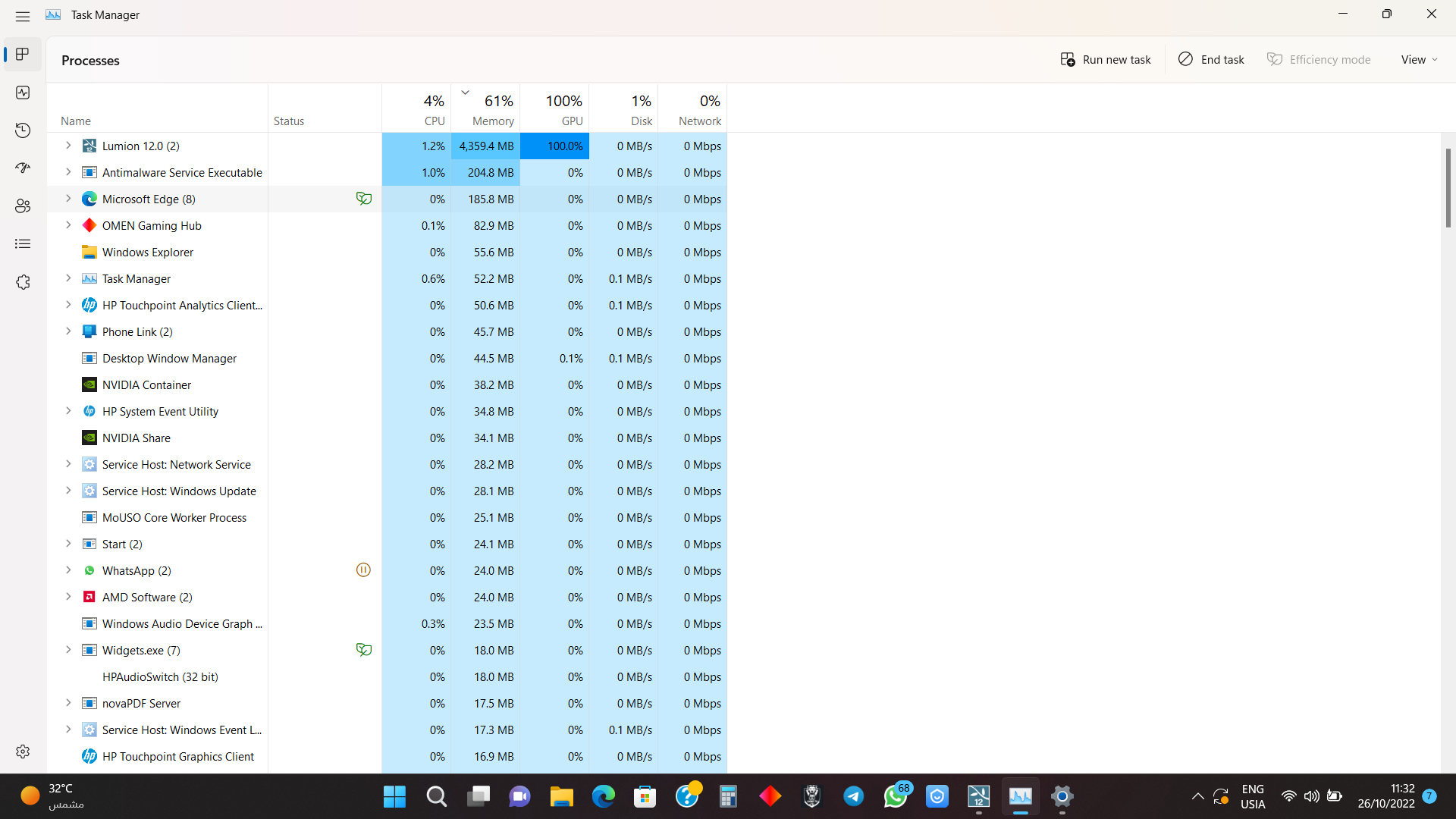Open Wi-Fi network icon in system tray

(1288, 796)
